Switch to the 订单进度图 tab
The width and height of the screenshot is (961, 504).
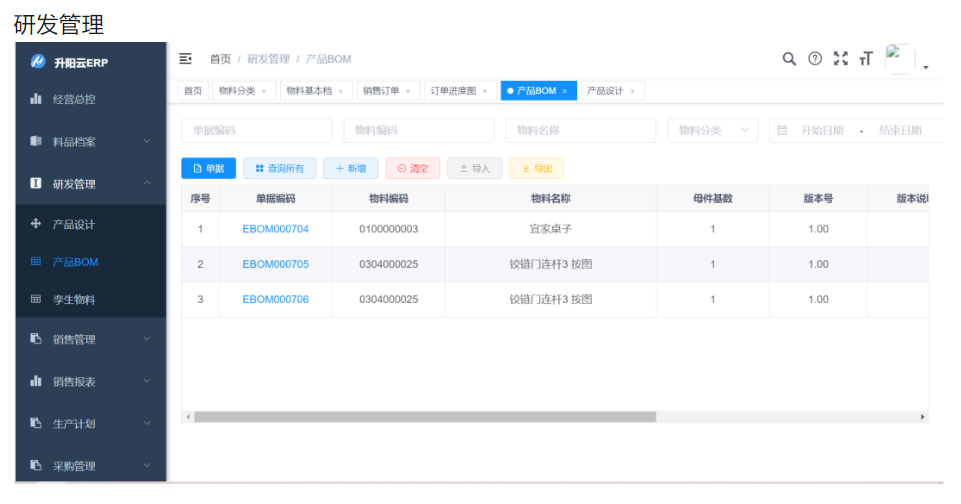[x=453, y=91]
